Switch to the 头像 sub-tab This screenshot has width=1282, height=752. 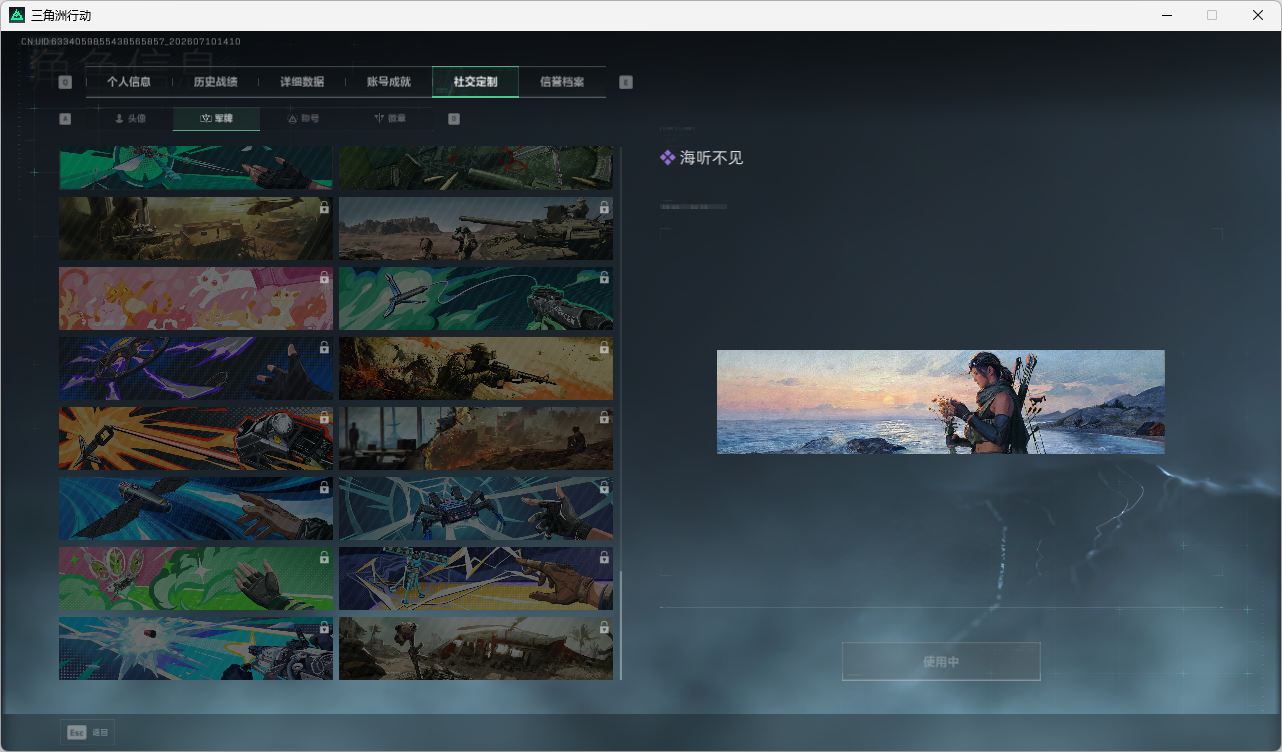pos(130,119)
